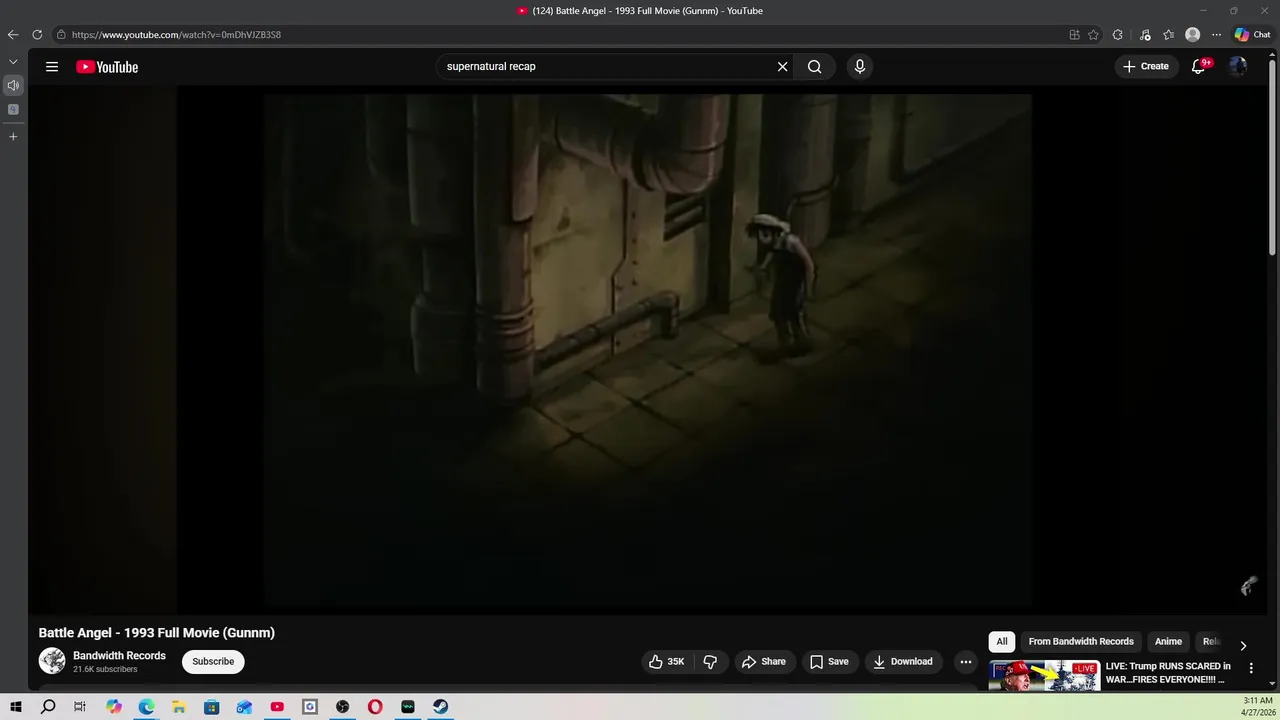This screenshot has width=1280, height=720.
Task: Show more filter chips with the right arrow
Action: [x=1243, y=646]
